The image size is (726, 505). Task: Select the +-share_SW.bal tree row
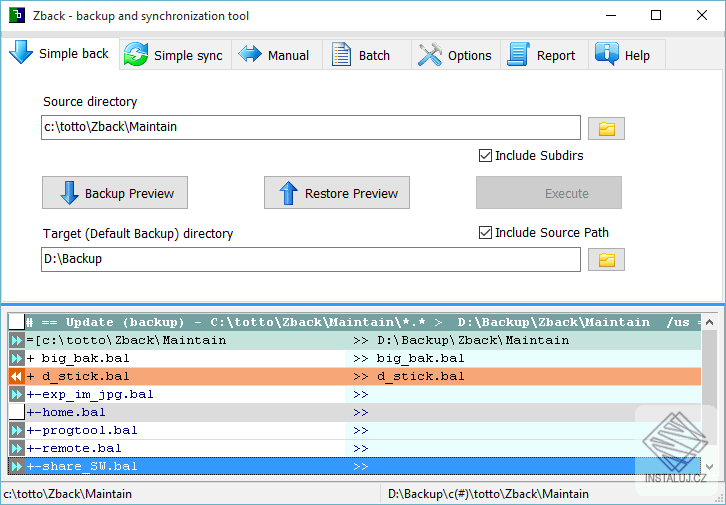(x=354, y=466)
